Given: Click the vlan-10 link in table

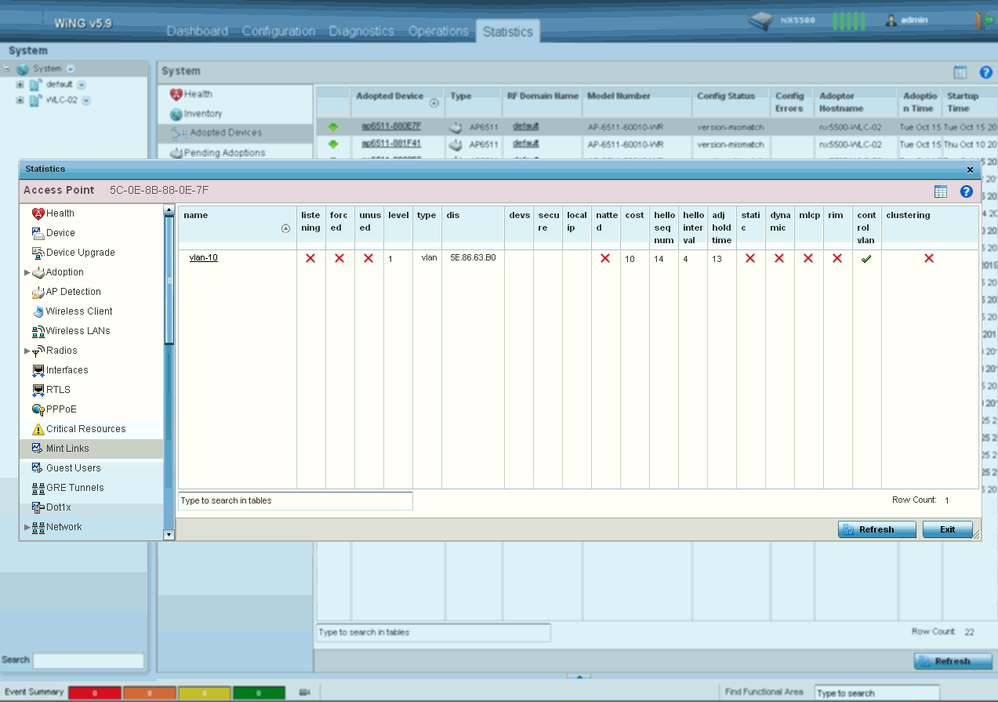Looking at the screenshot, I should coord(203,258).
